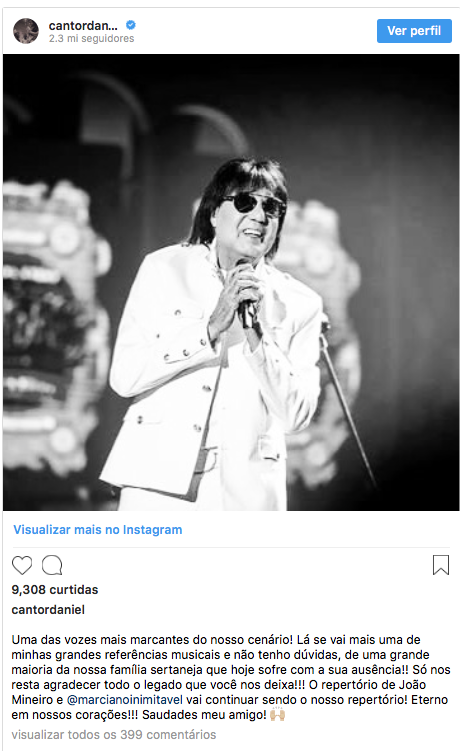
Task: Save post with the bookmark icon
Action: coord(441,565)
